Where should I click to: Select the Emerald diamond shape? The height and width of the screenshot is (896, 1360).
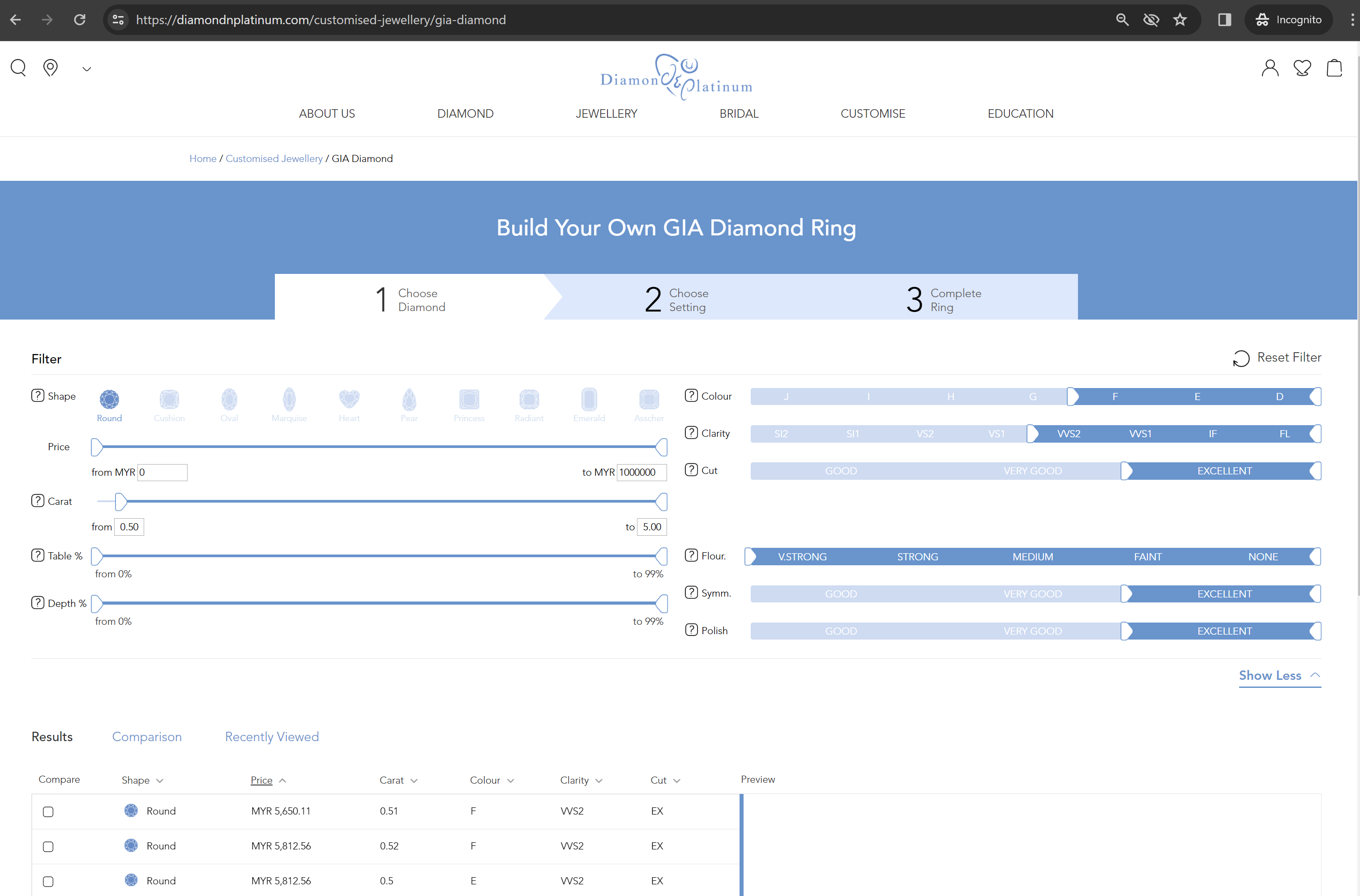[589, 405]
